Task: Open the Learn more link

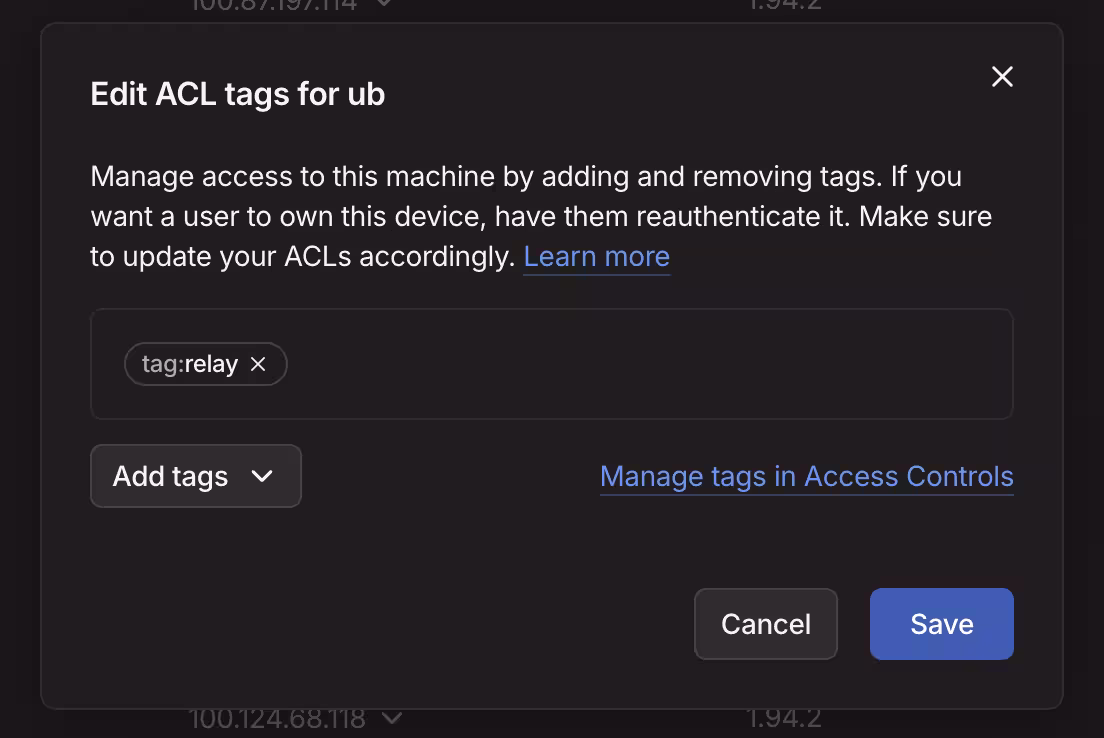Action: pyautogui.click(x=596, y=256)
